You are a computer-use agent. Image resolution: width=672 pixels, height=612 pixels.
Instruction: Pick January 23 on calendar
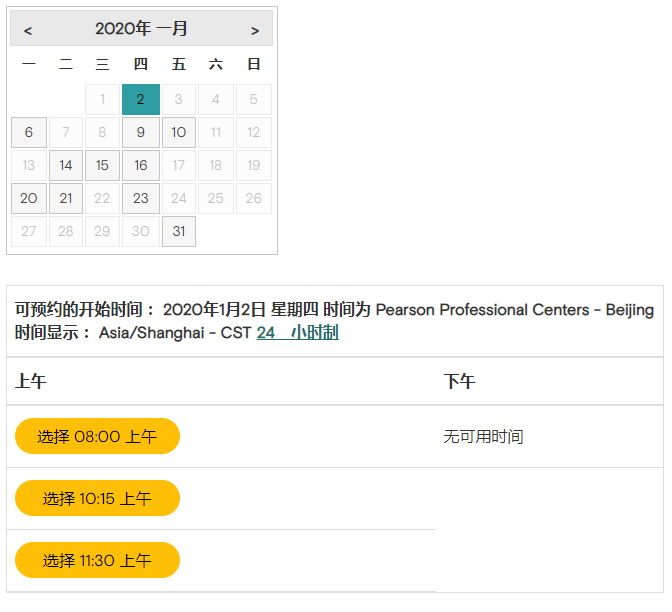[141, 198]
